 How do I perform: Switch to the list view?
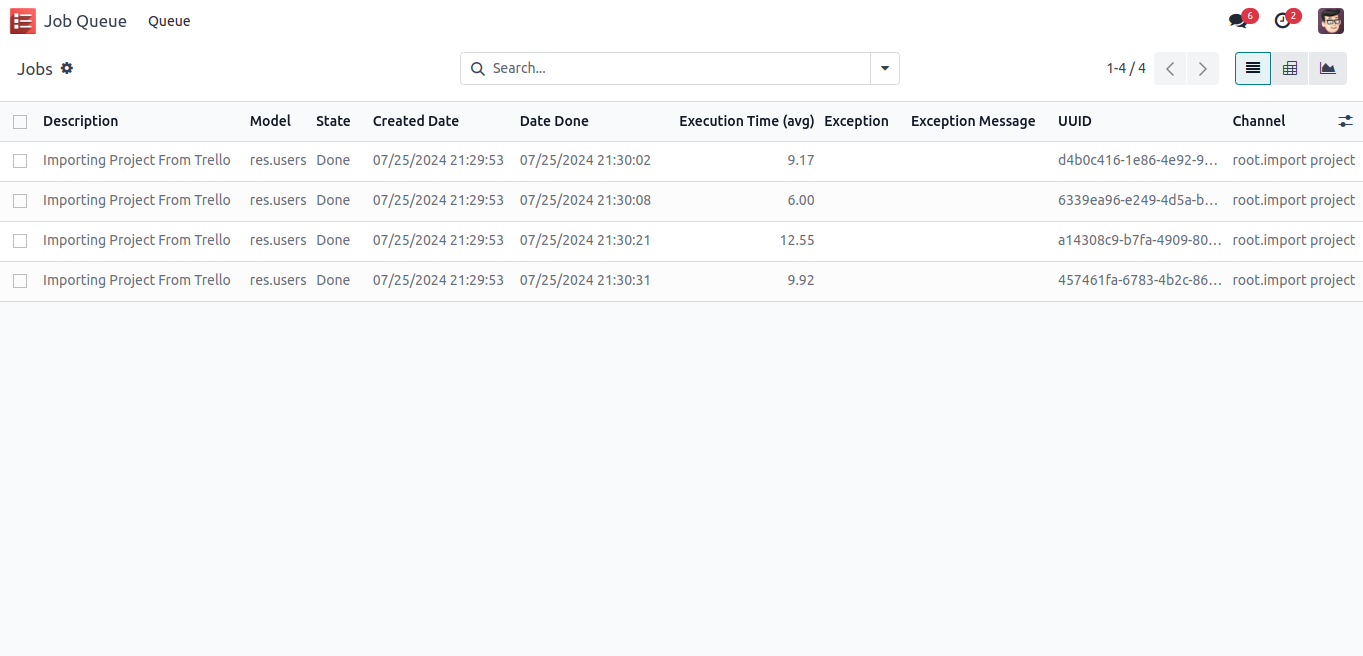coord(1253,68)
